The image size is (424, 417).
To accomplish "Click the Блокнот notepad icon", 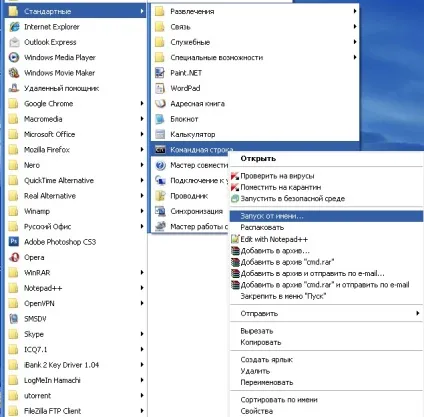I will point(160,119).
